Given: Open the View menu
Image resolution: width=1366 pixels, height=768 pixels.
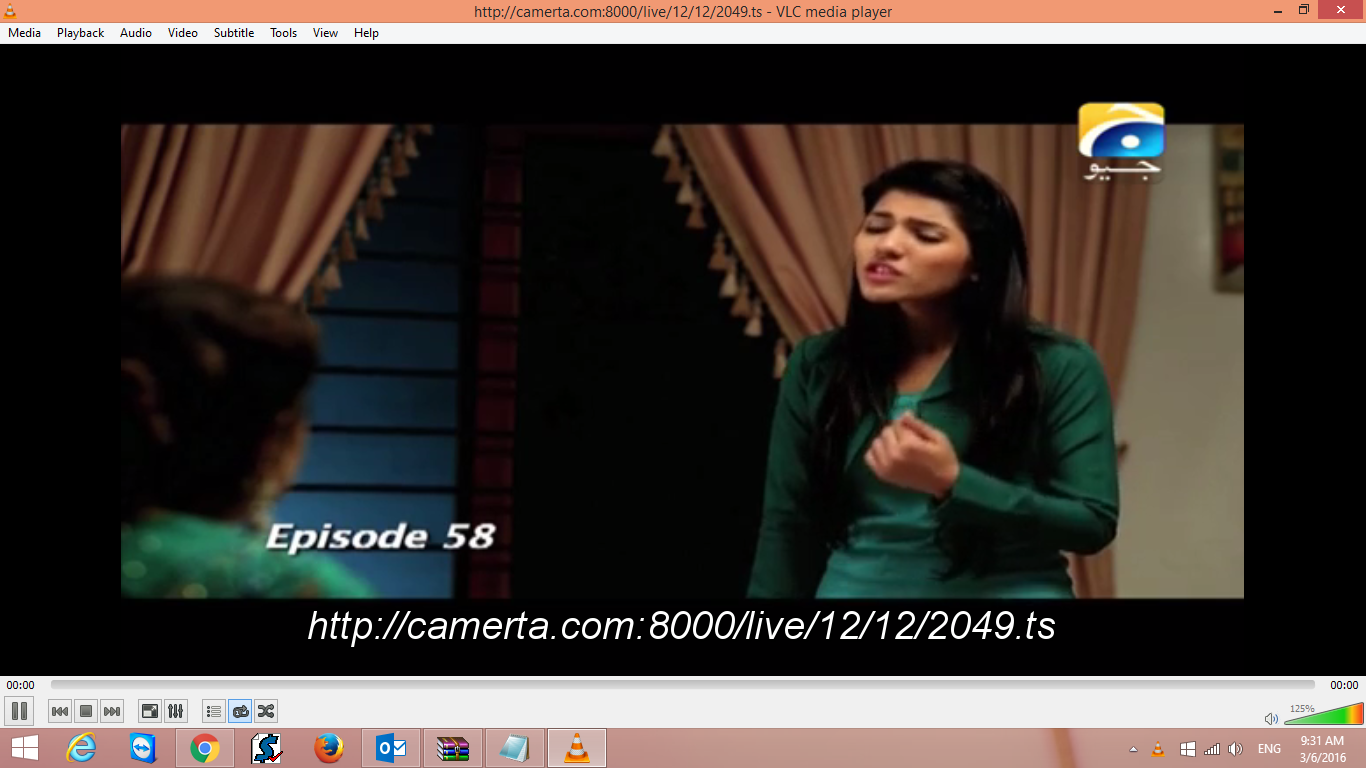Looking at the screenshot, I should [x=326, y=33].
